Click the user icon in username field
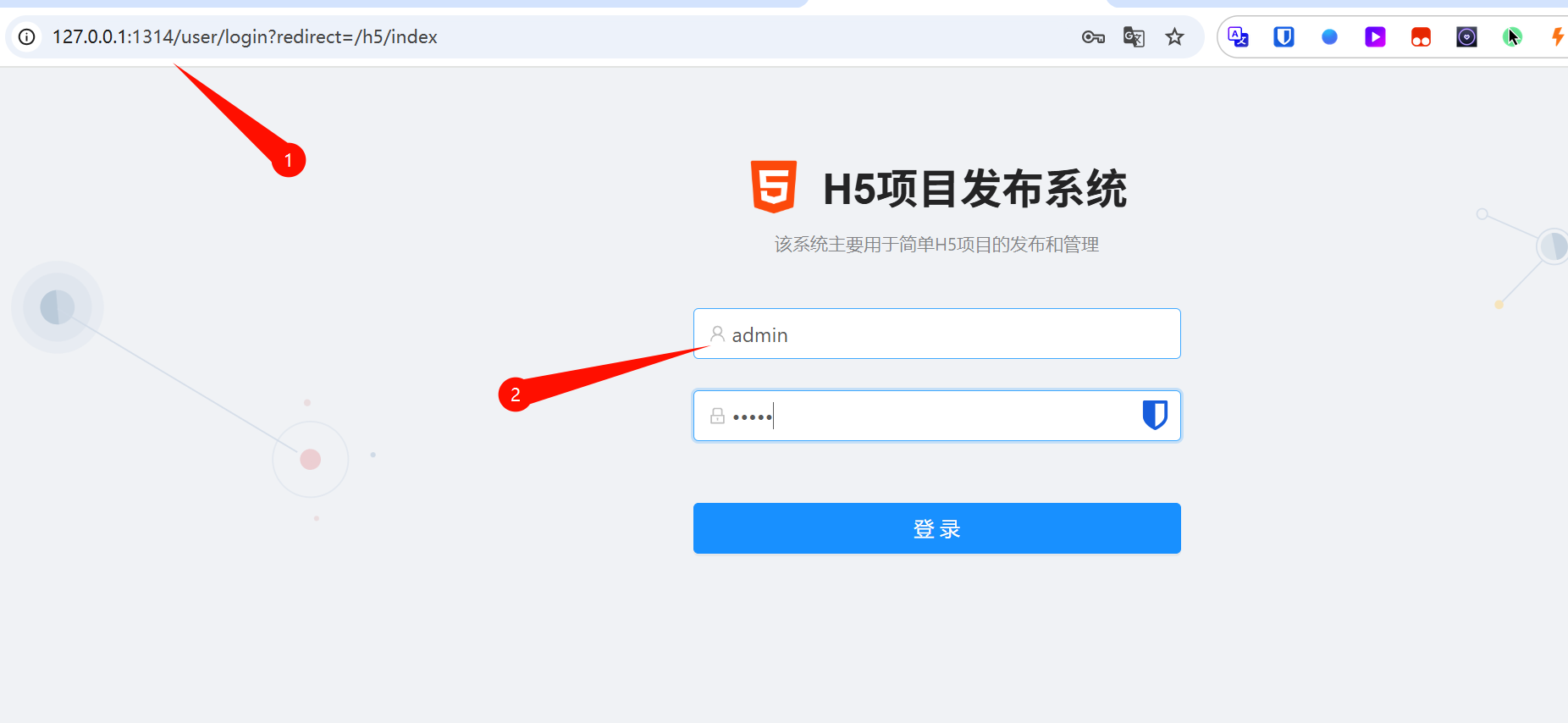 (717, 334)
